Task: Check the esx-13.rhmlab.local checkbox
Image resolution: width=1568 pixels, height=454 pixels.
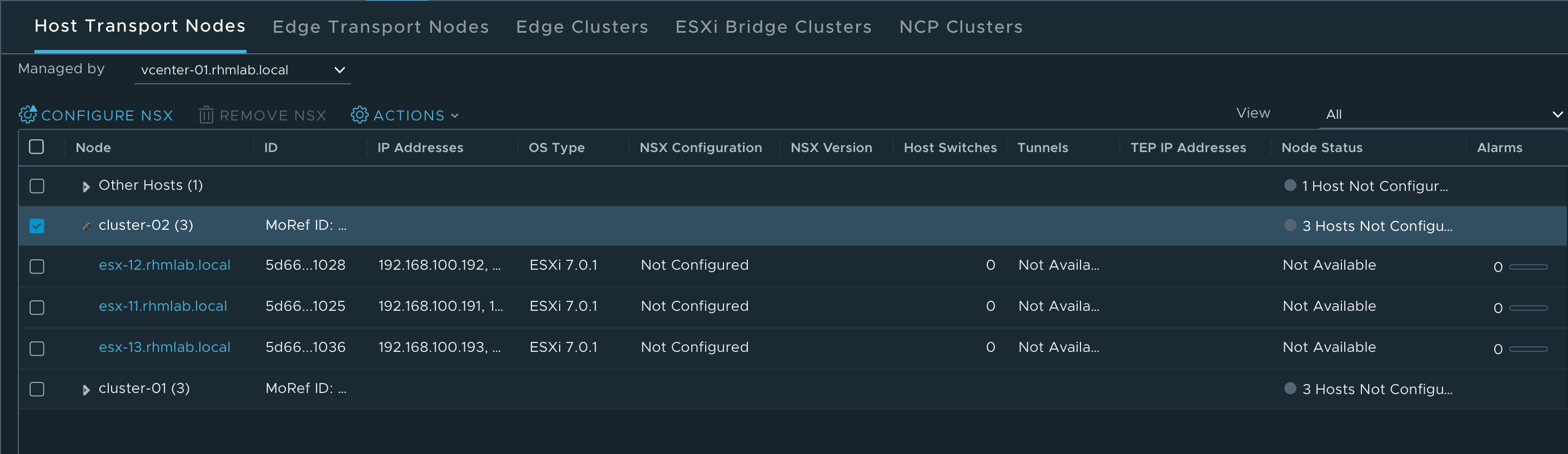Action: point(37,348)
